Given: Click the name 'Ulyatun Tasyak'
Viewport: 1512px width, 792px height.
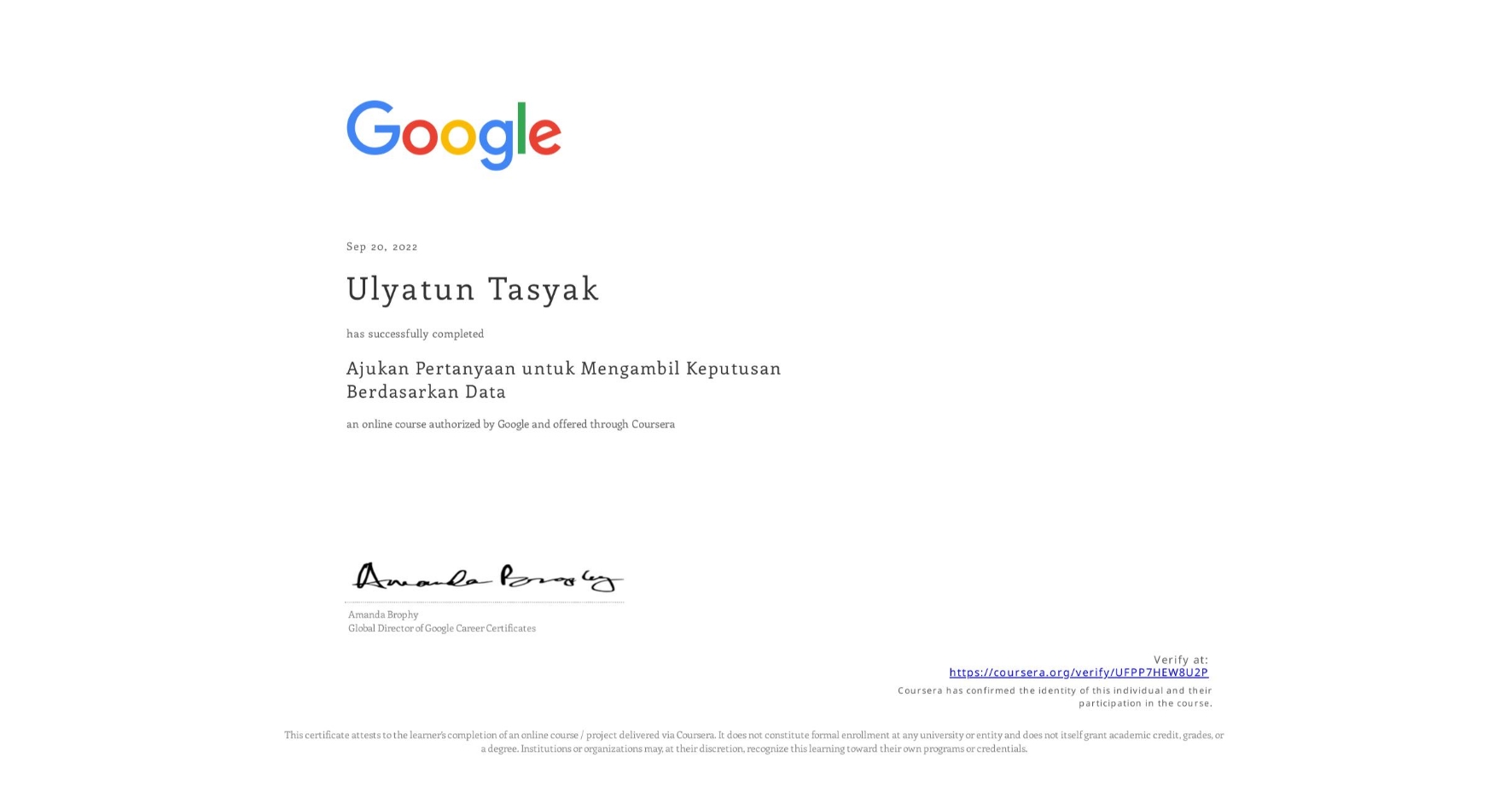Looking at the screenshot, I should [473, 289].
